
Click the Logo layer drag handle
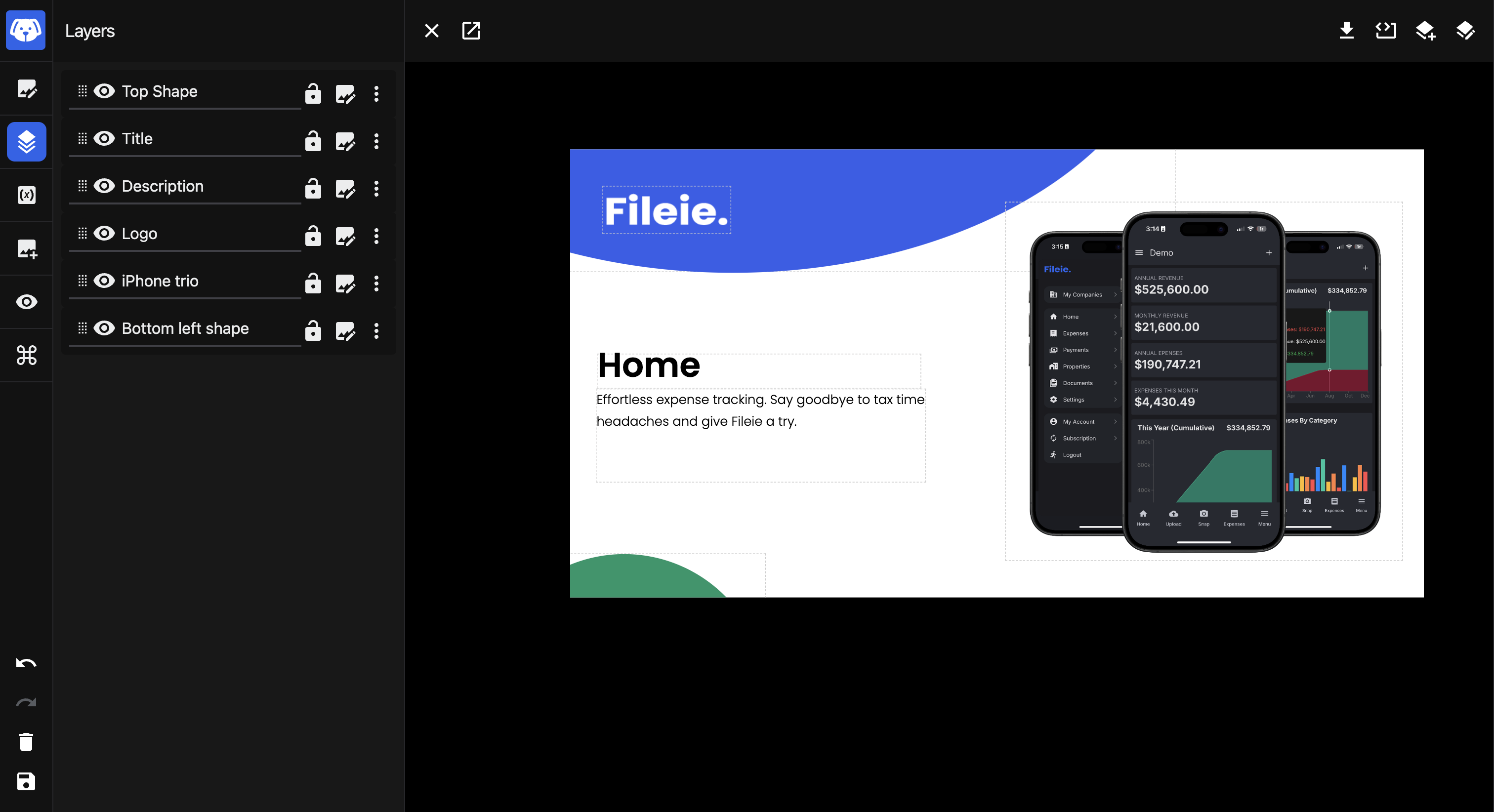coord(83,233)
